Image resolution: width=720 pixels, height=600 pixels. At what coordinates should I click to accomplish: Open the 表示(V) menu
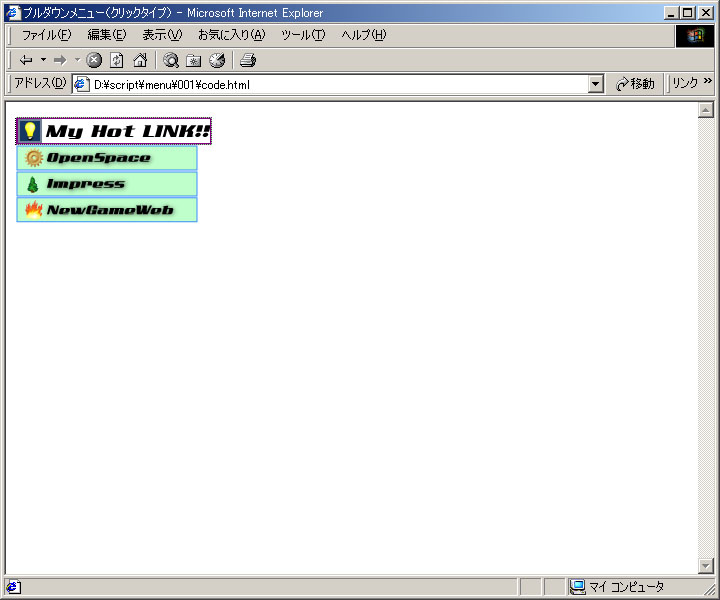162,35
